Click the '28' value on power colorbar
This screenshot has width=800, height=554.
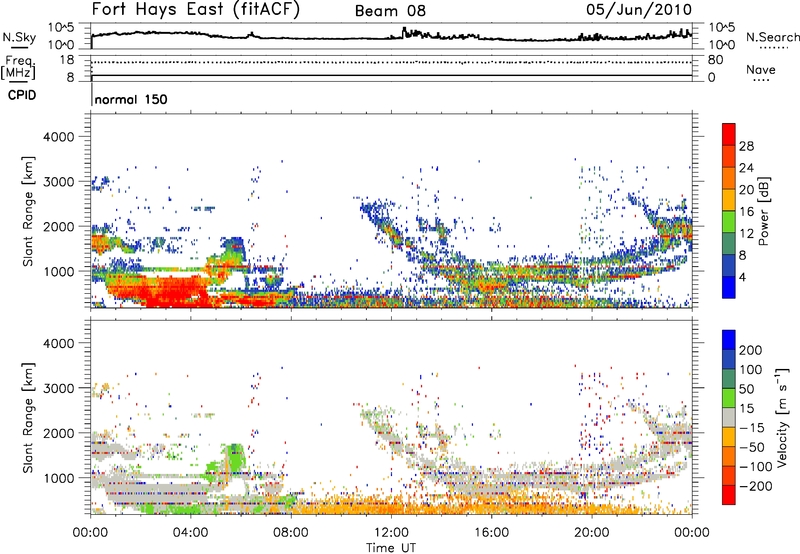(746, 146)
